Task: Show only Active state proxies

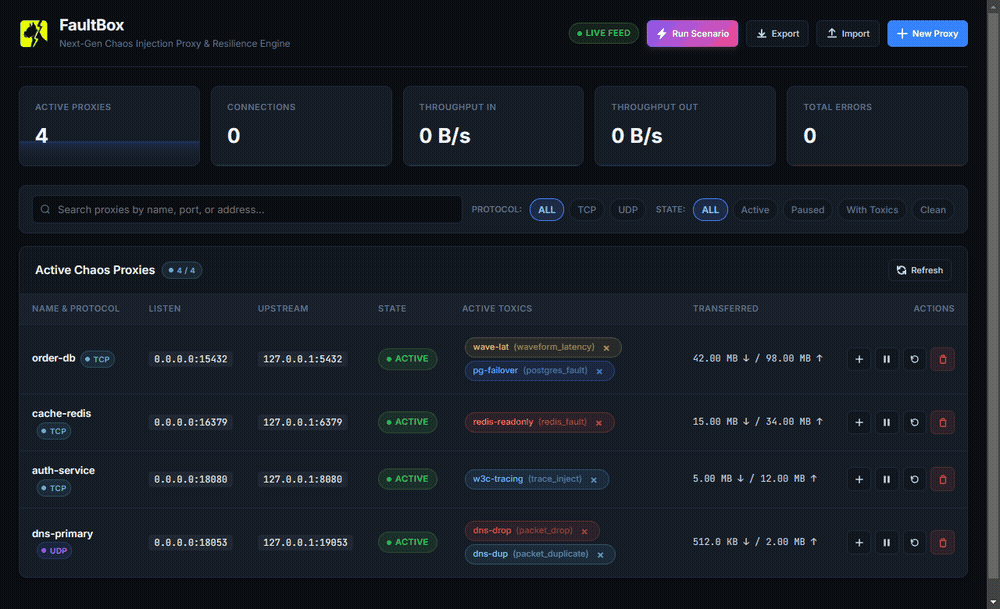Action: (x=755, y=210)
